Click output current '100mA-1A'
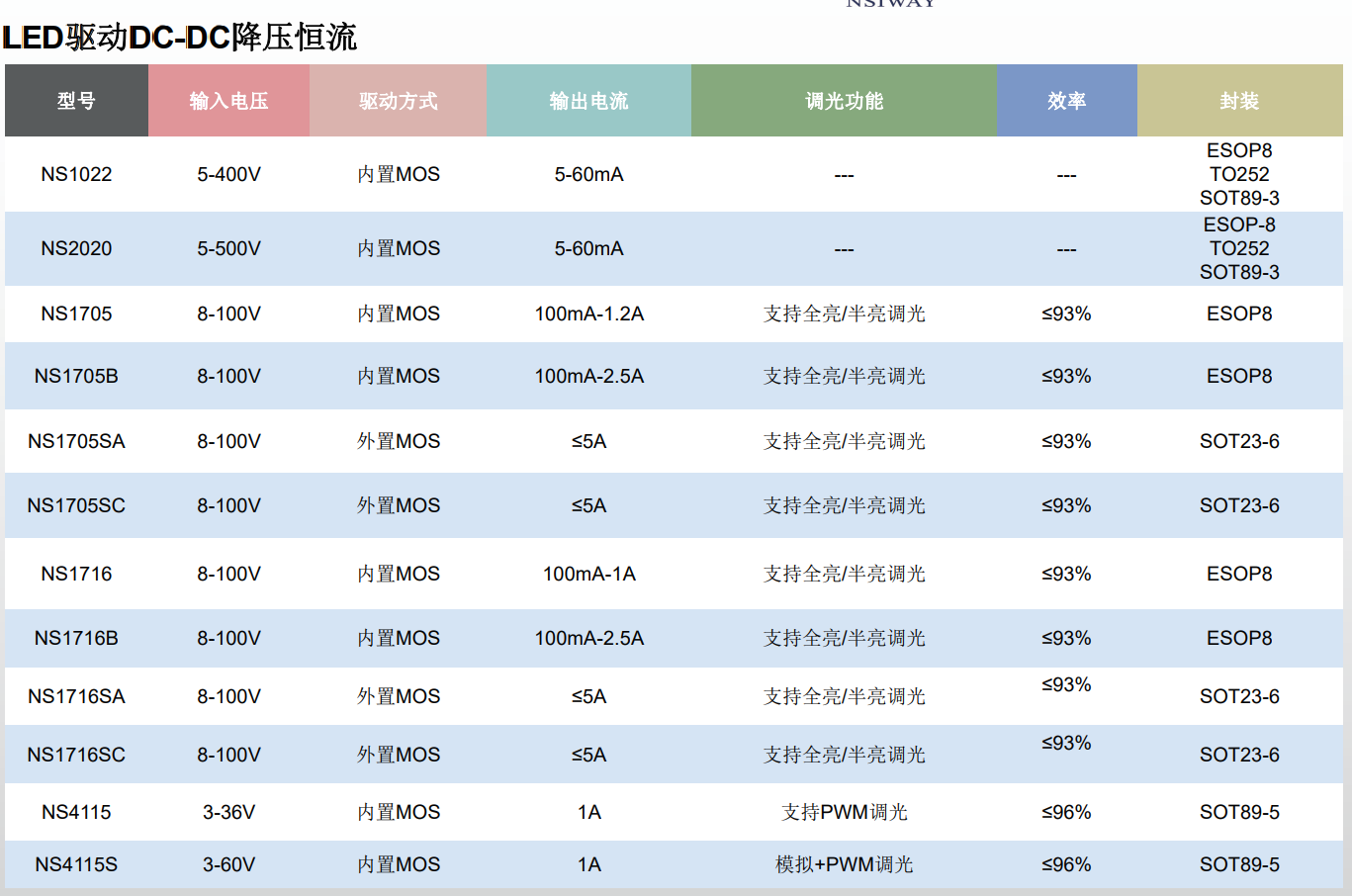 click(x=588, y=574)
